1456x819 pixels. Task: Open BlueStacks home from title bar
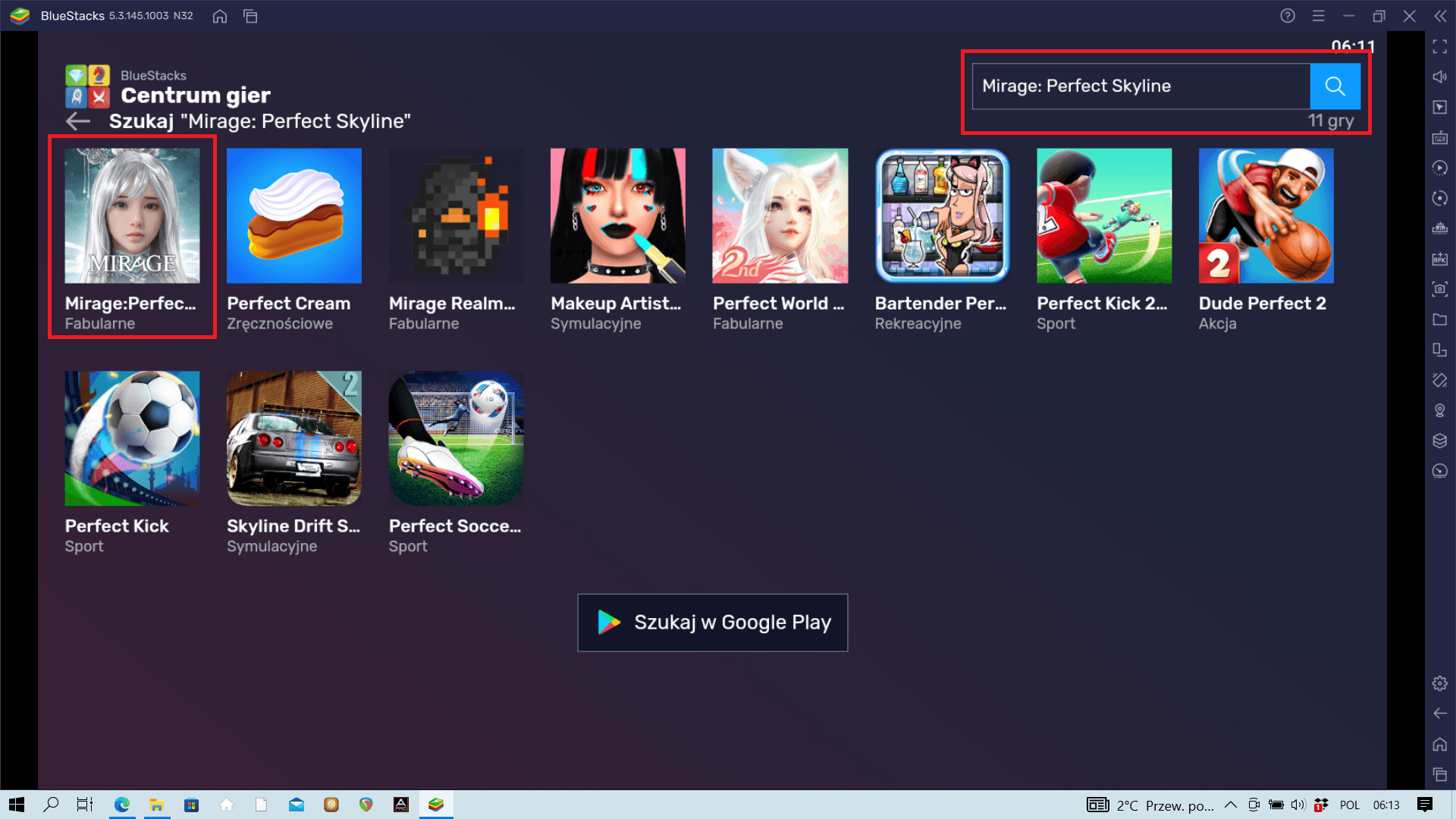(x=220, y=16)
